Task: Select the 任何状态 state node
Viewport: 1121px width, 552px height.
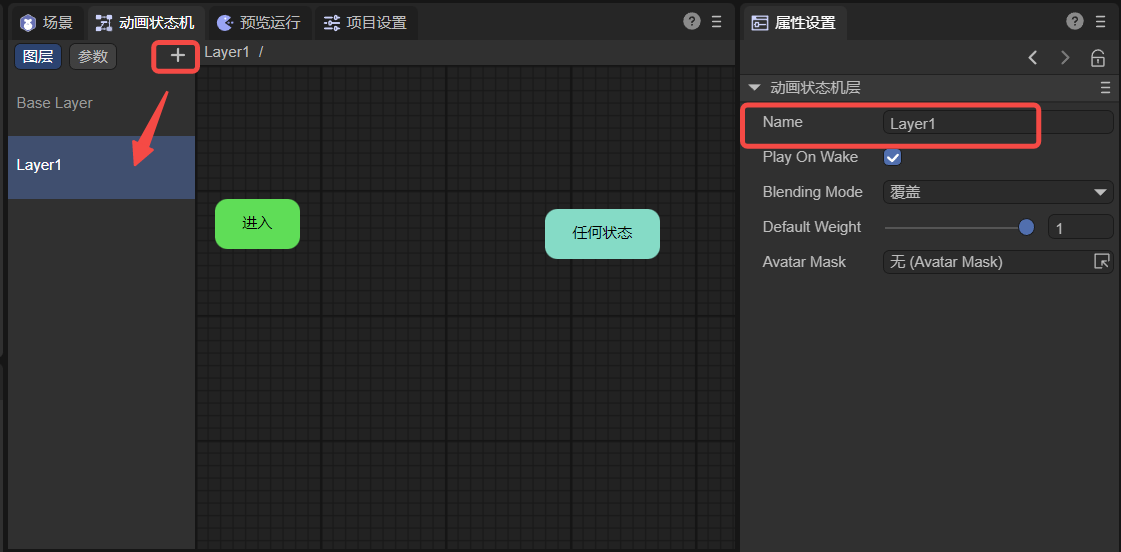Action: 602,234
